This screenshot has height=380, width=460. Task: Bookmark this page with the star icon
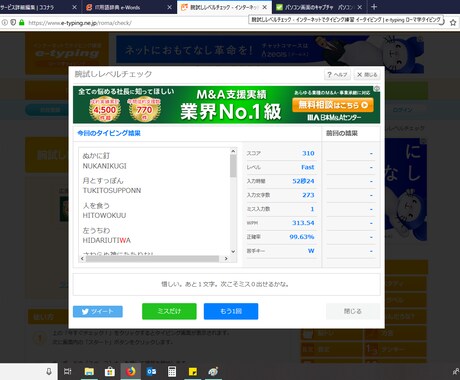click(453, 23)
